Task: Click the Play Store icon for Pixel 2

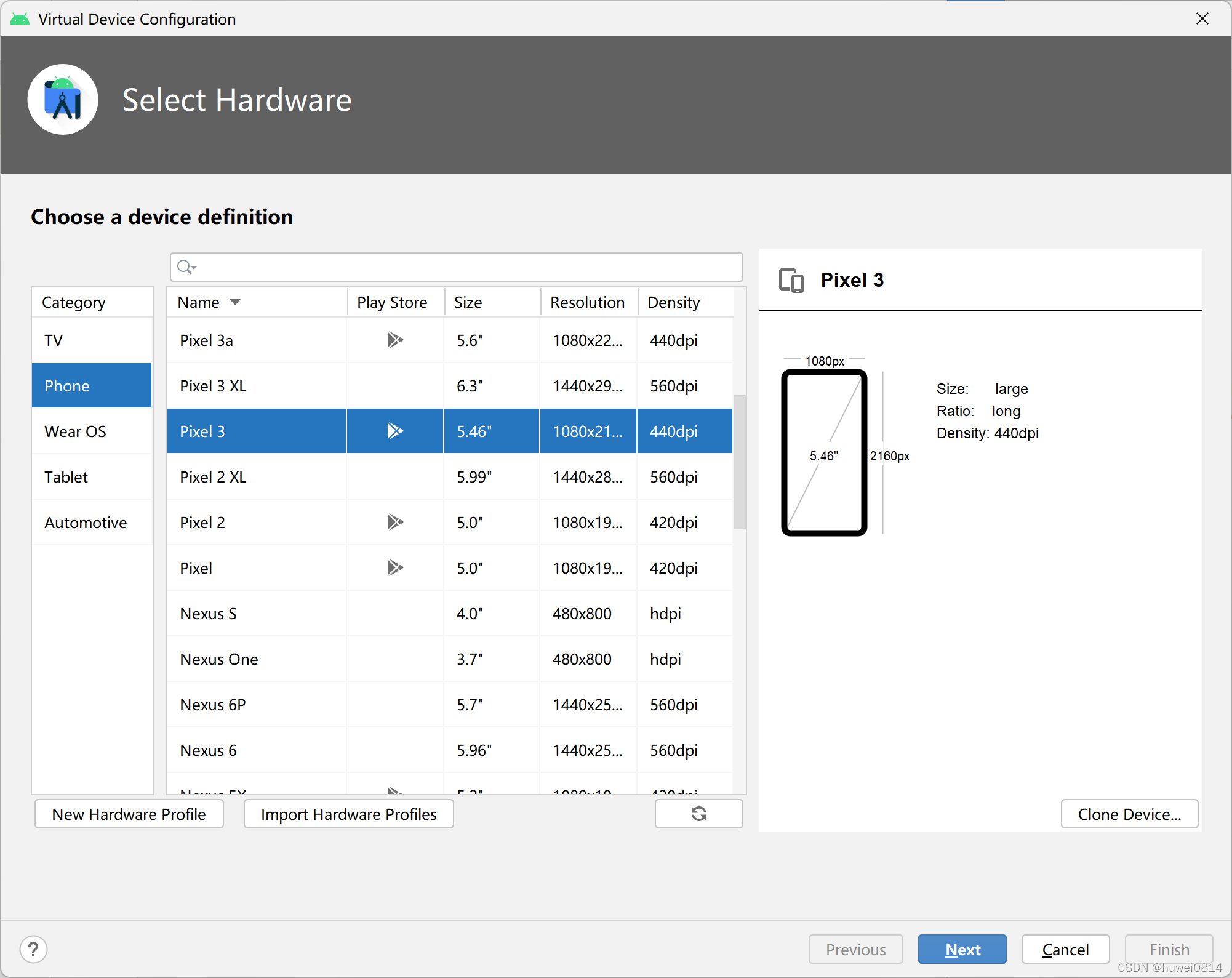Action: click(393, 522)
